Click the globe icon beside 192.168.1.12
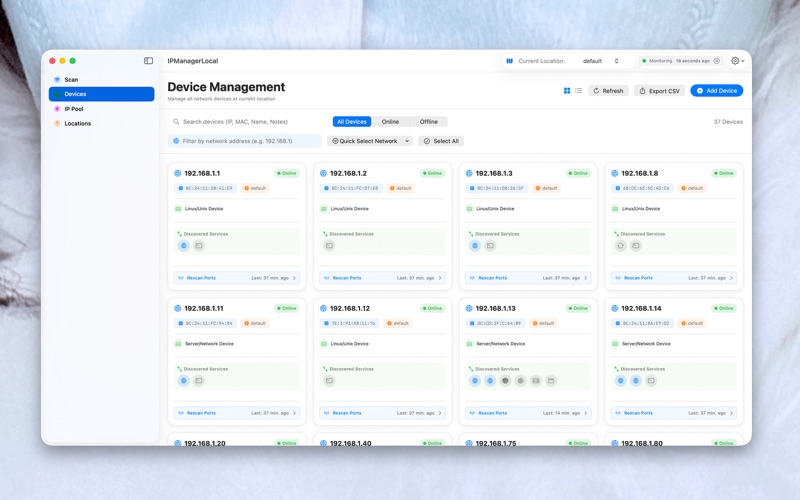800x500 pixels. (323, 309)
